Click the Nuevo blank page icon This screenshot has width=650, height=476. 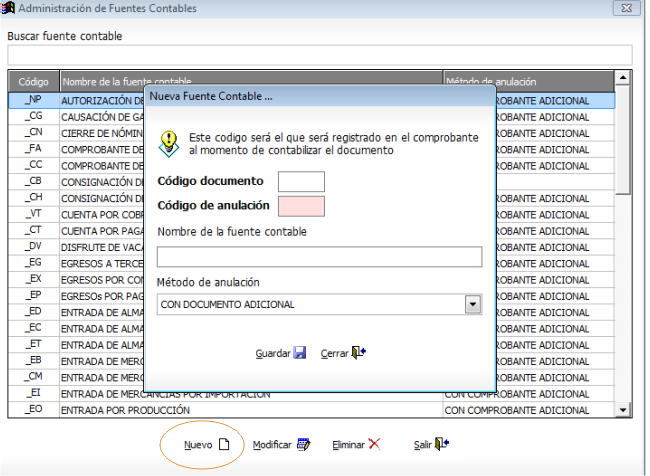(x=224, y=444)
